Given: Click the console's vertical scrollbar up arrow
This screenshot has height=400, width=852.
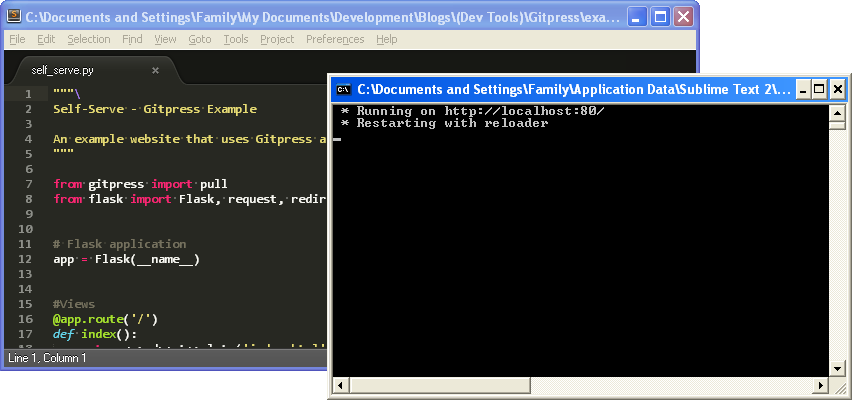Looking at the screenshot, I should pyautogui.click(x=837, y=112).
